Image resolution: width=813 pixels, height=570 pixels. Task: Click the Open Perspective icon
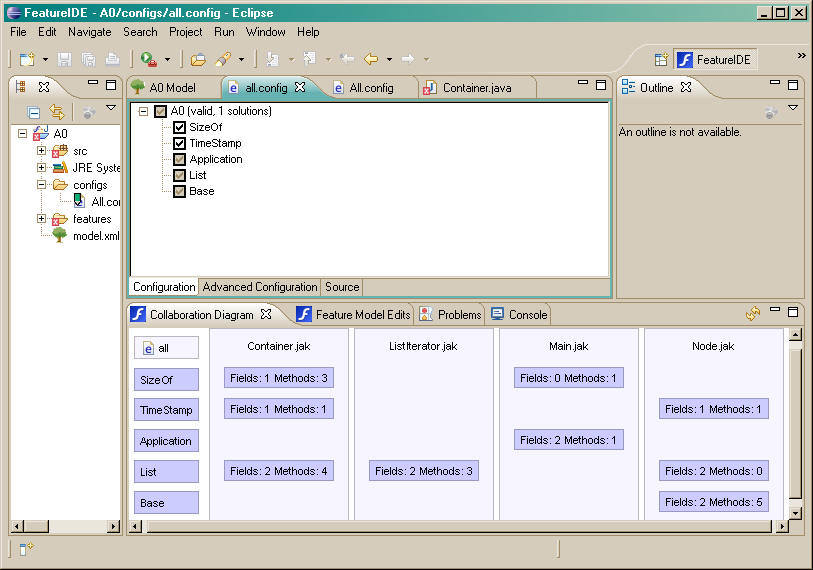[x=661, y=60]
